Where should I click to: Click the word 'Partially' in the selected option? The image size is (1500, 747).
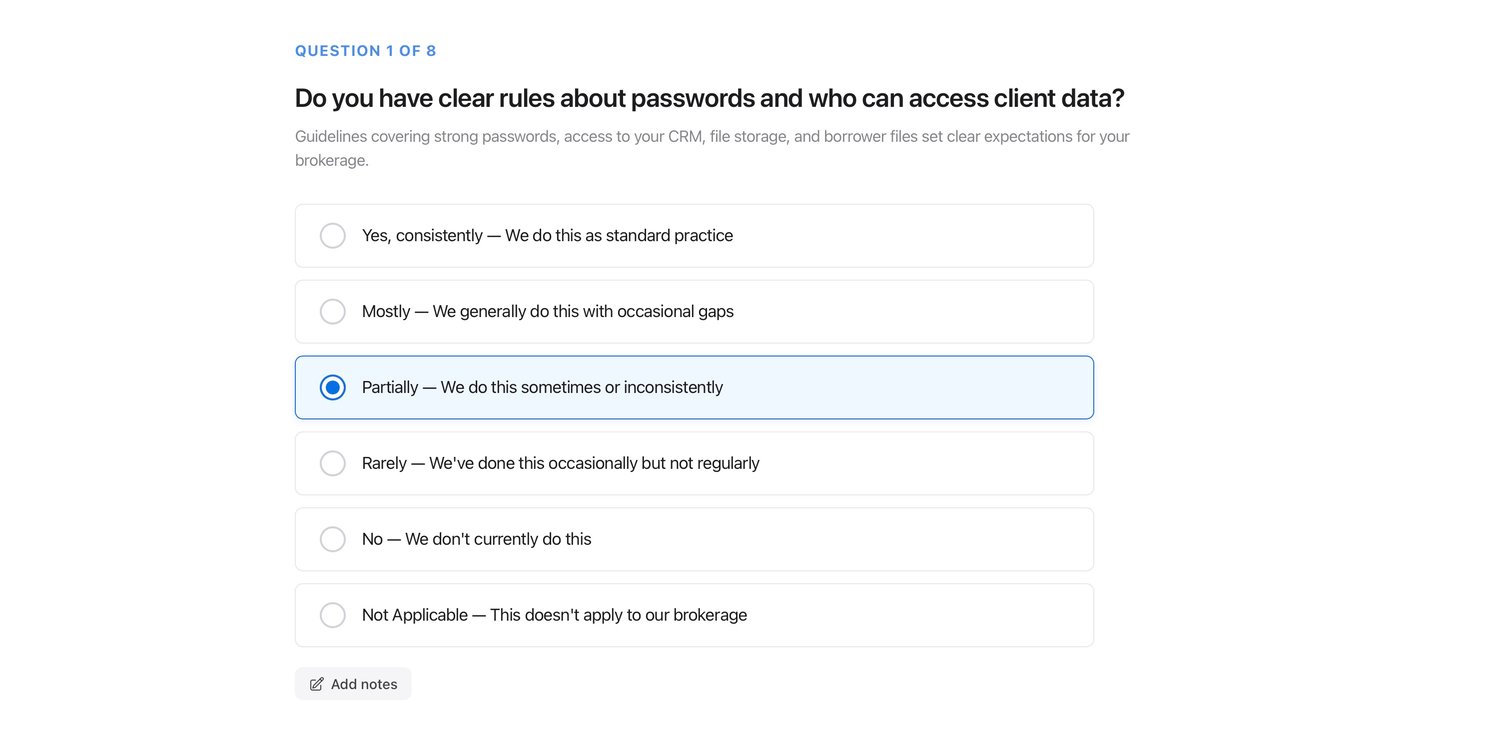click(x=390, y=387)
